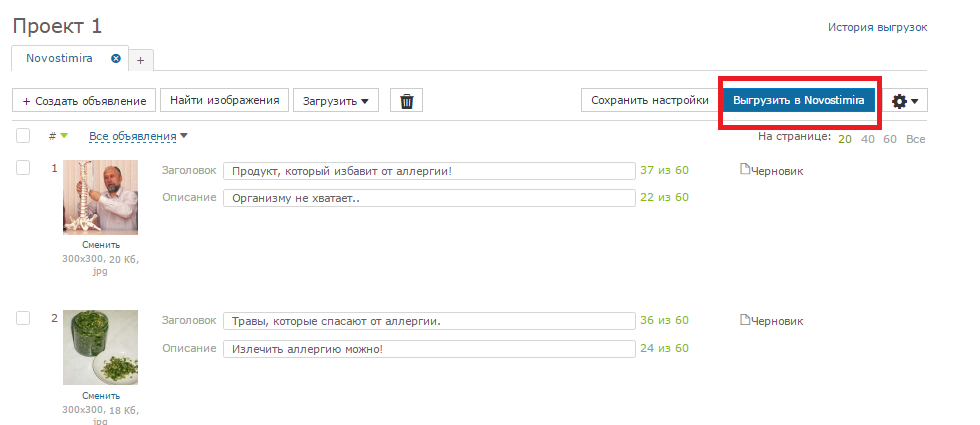Switch to the Novostimira tab
The height and width of the screenshot is (425, 980).
click(x=59, y=58)
